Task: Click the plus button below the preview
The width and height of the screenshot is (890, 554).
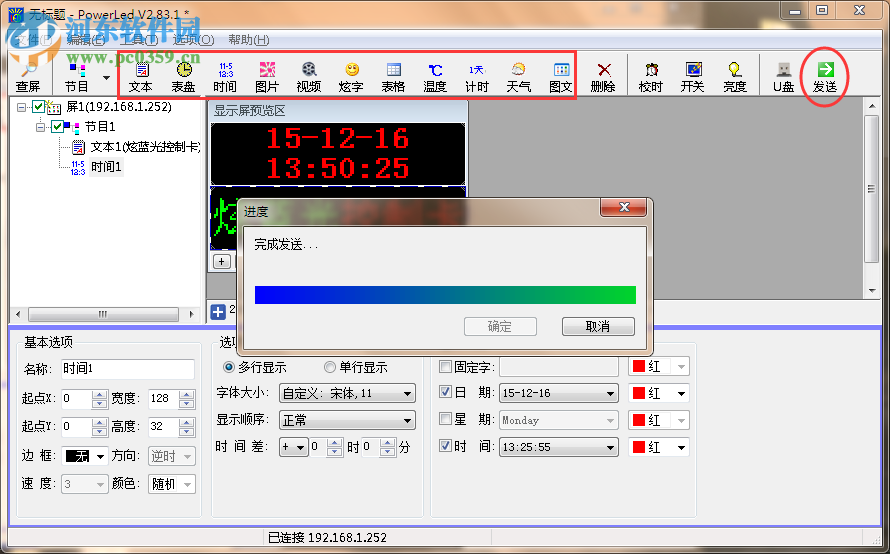Action: pyautogui.click(x=221, y=262)
